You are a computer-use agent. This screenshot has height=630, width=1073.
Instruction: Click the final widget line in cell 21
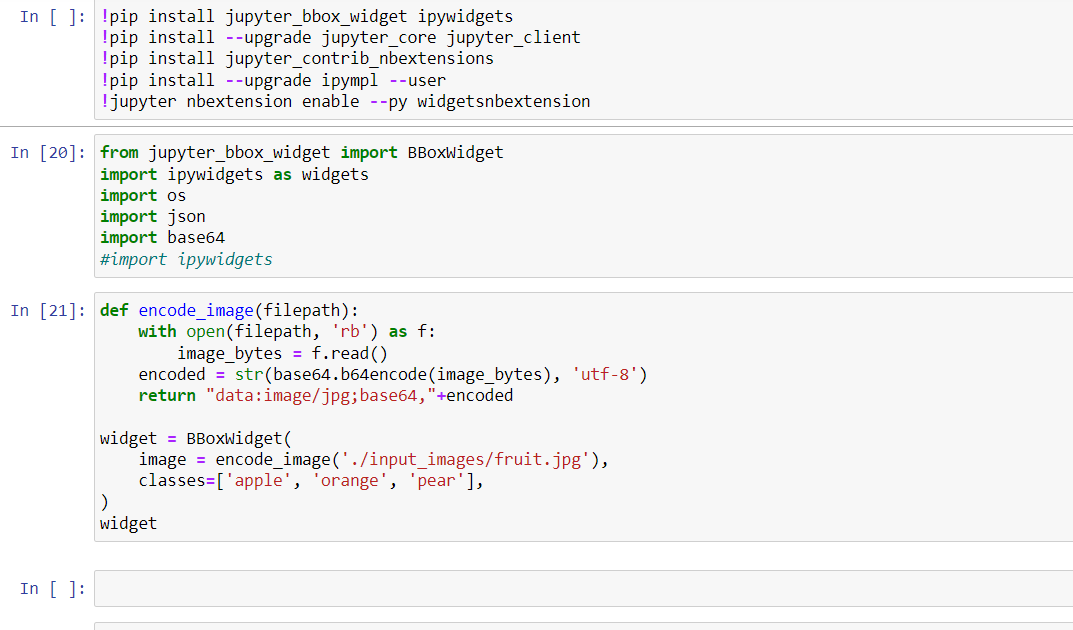(x=122, y=522)
